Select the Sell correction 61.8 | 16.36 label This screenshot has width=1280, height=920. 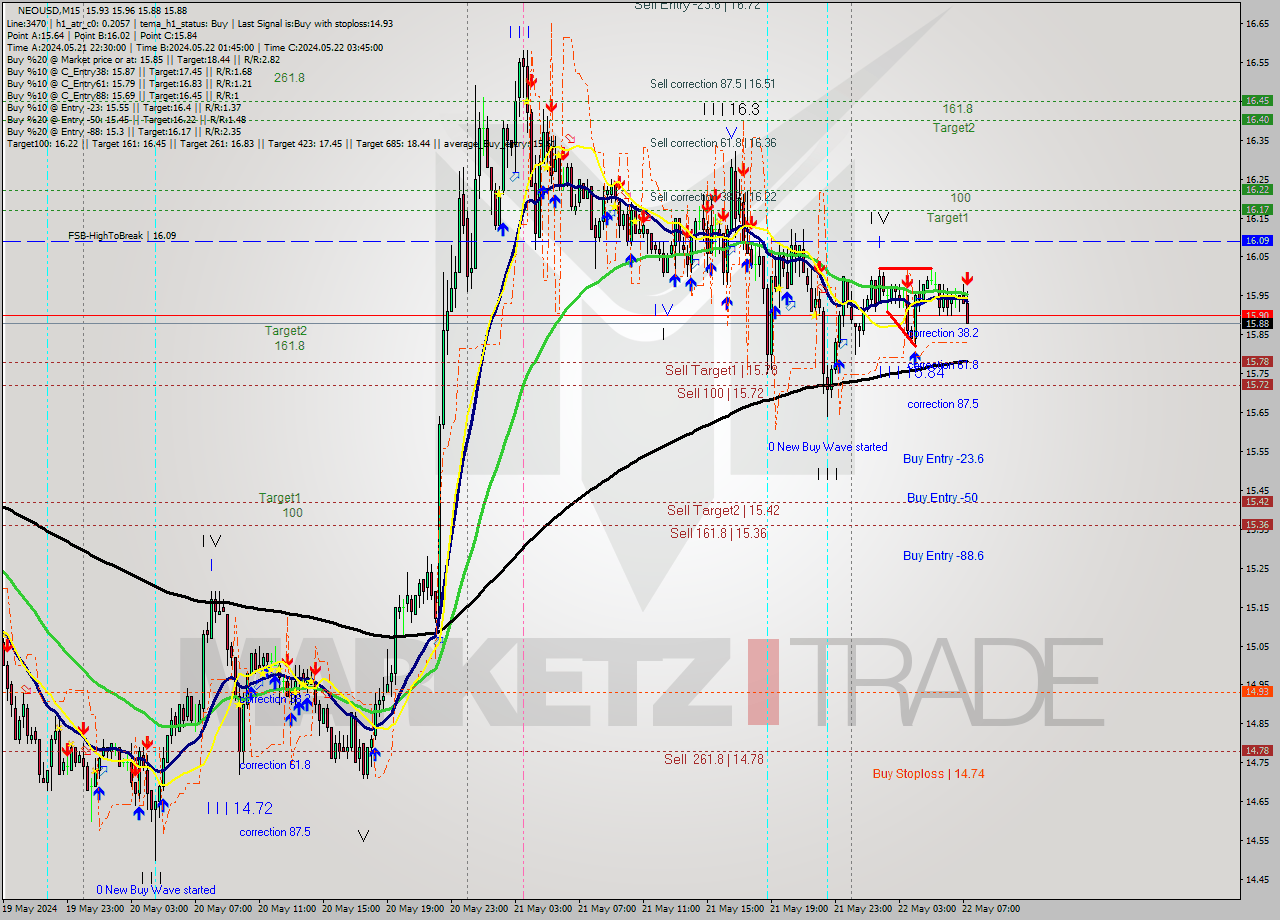click(x=712, y=143)
